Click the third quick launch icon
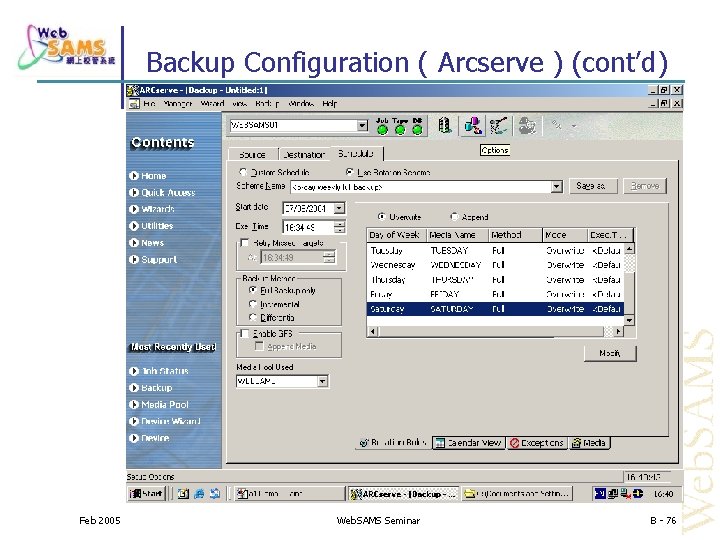Viewport: 720px width, 540px height. 215,494
